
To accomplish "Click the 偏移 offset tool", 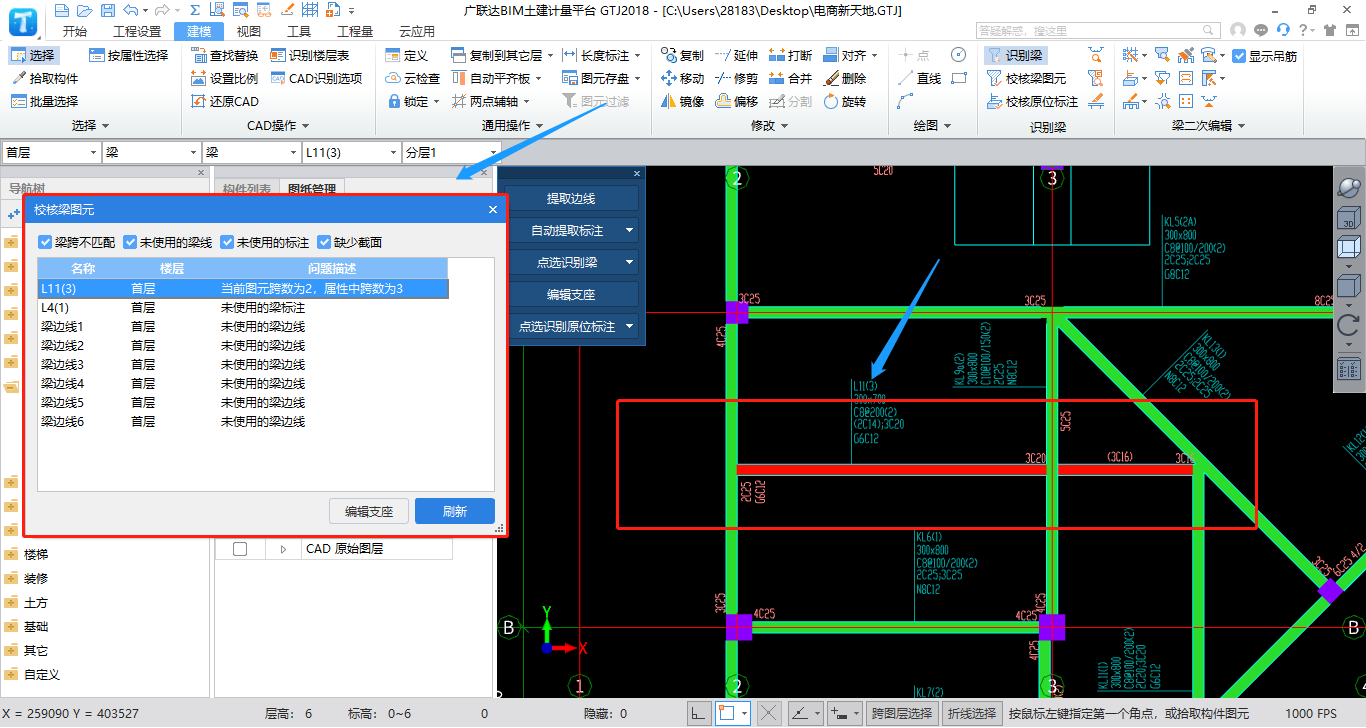I will coord(736,101).
